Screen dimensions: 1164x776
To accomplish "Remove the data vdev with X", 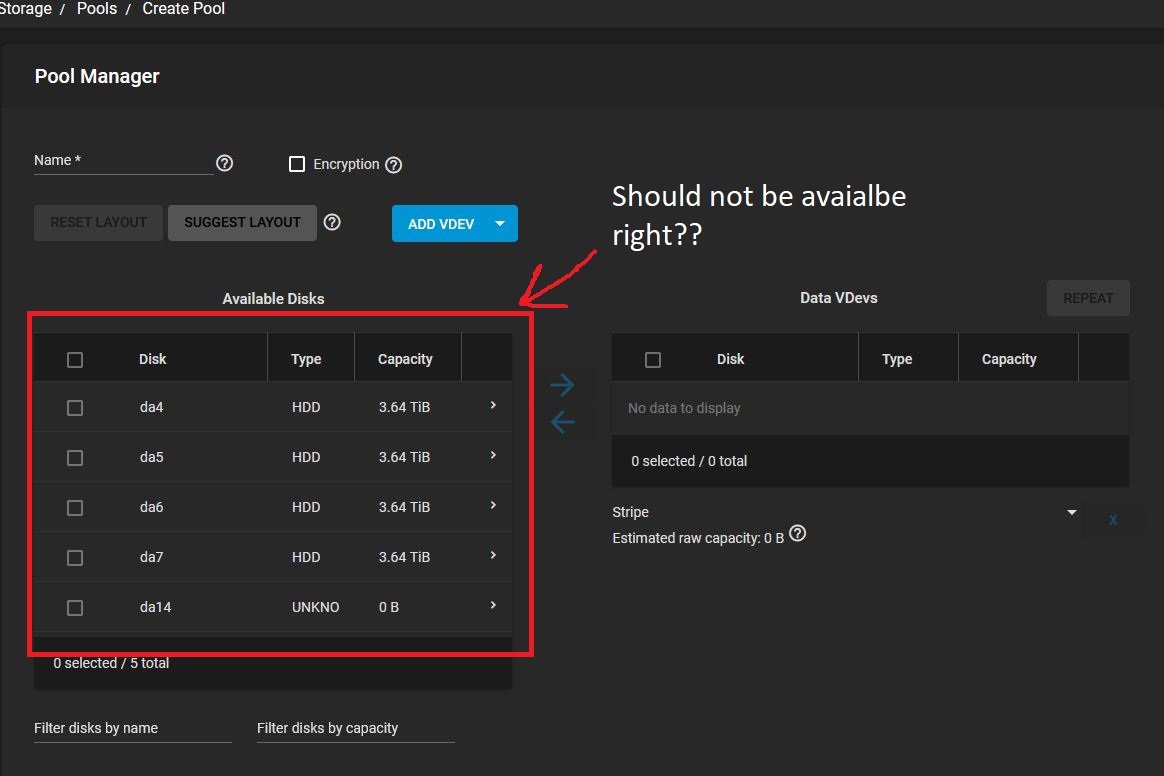I will tap(1113, 520).
